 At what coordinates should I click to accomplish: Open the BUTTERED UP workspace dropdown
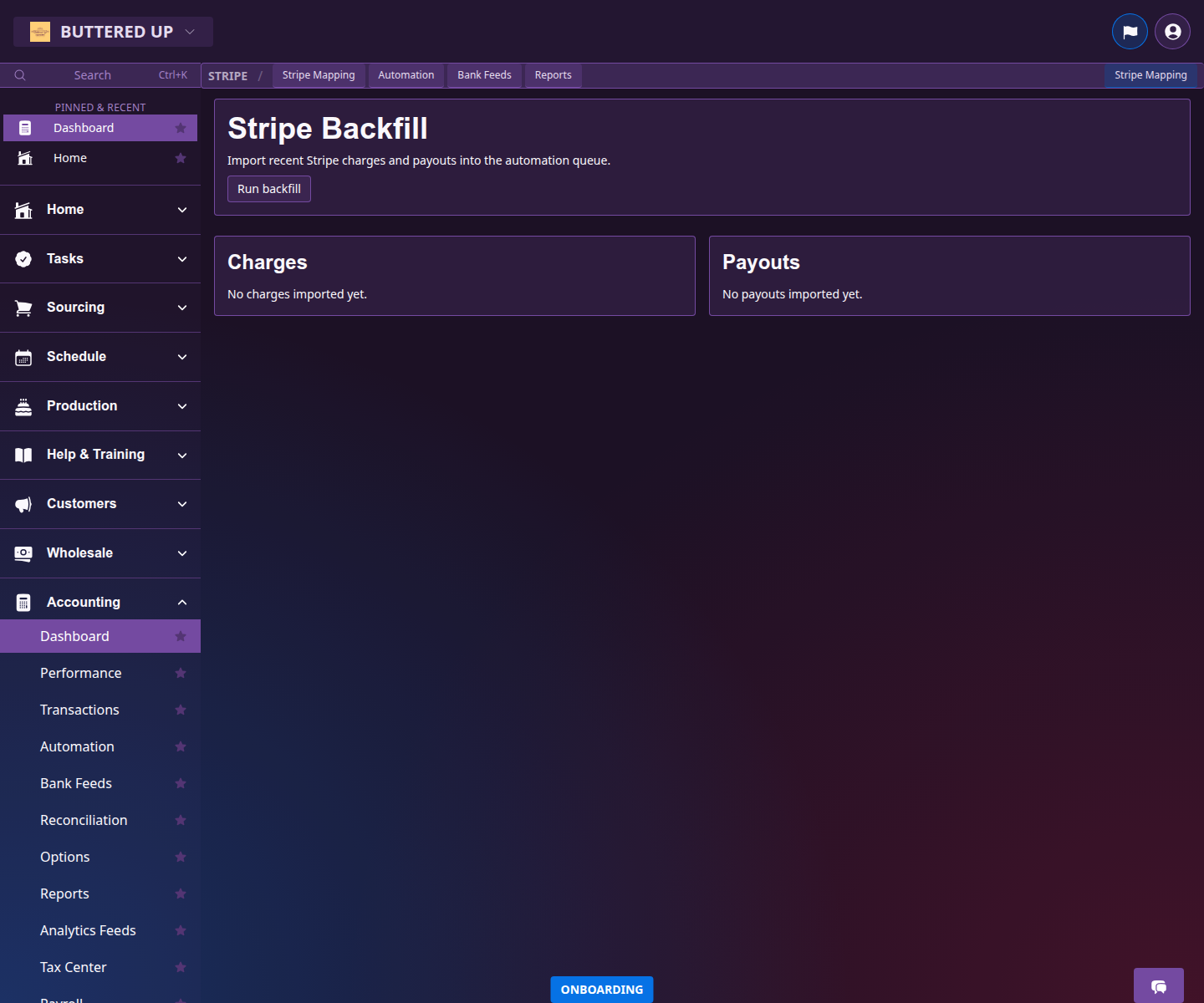tap(113, 31)
